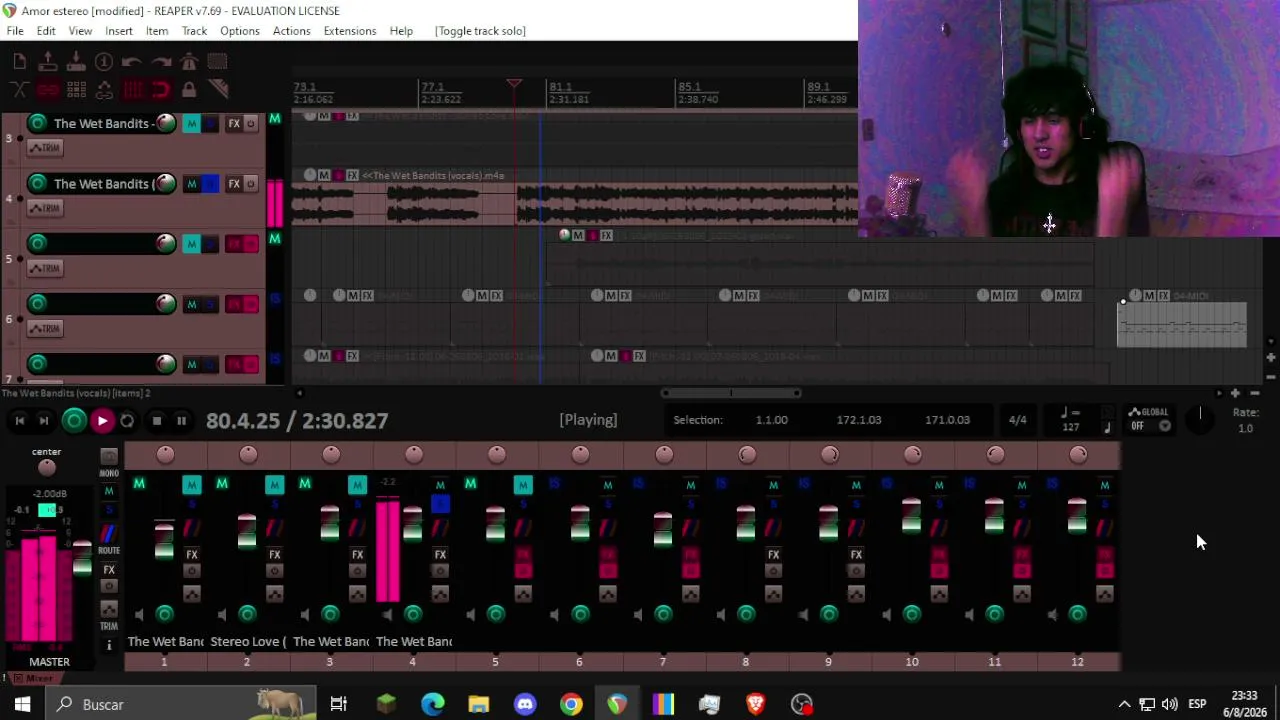Mute mixer channel 1
This screenshot has height=720, width=1280.
191,485
